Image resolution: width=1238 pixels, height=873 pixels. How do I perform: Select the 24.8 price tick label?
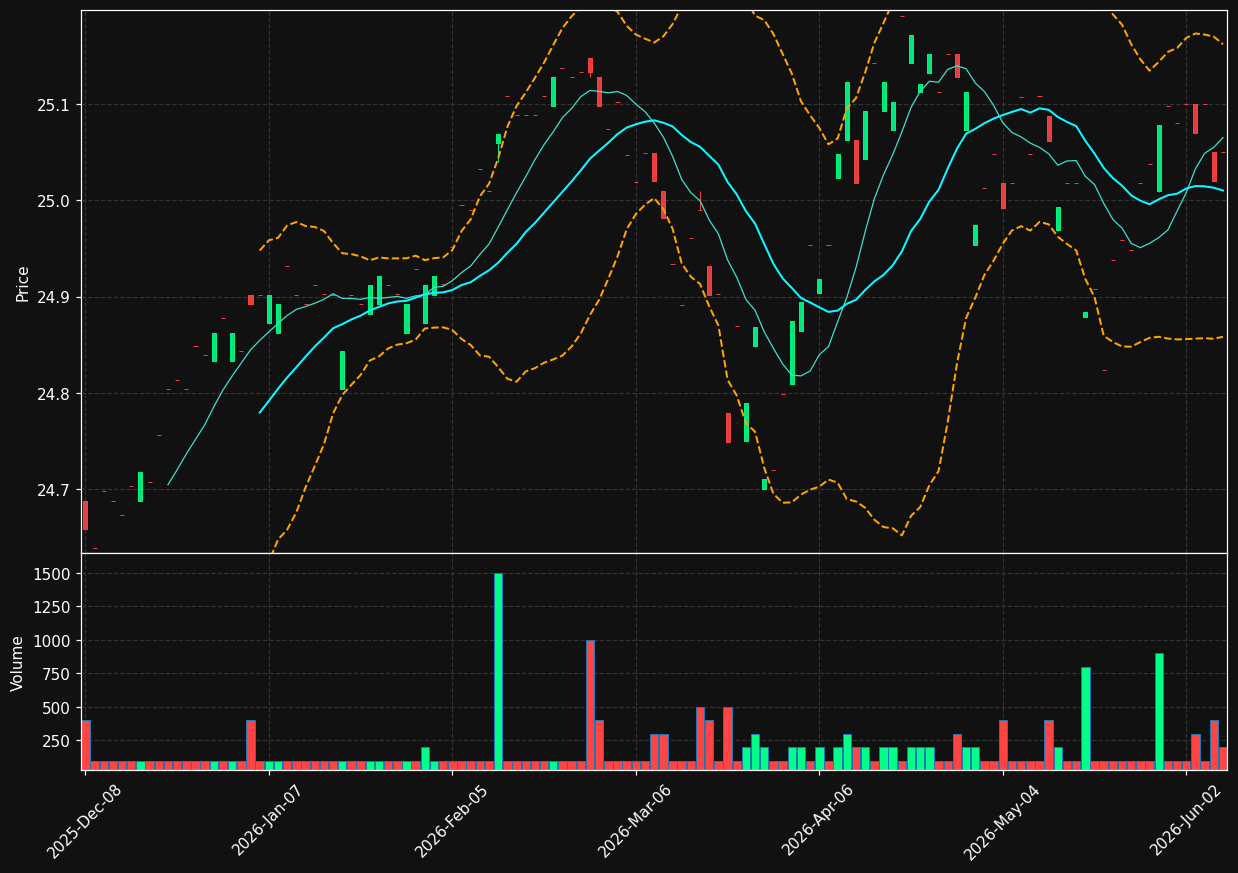coord(55,394)
